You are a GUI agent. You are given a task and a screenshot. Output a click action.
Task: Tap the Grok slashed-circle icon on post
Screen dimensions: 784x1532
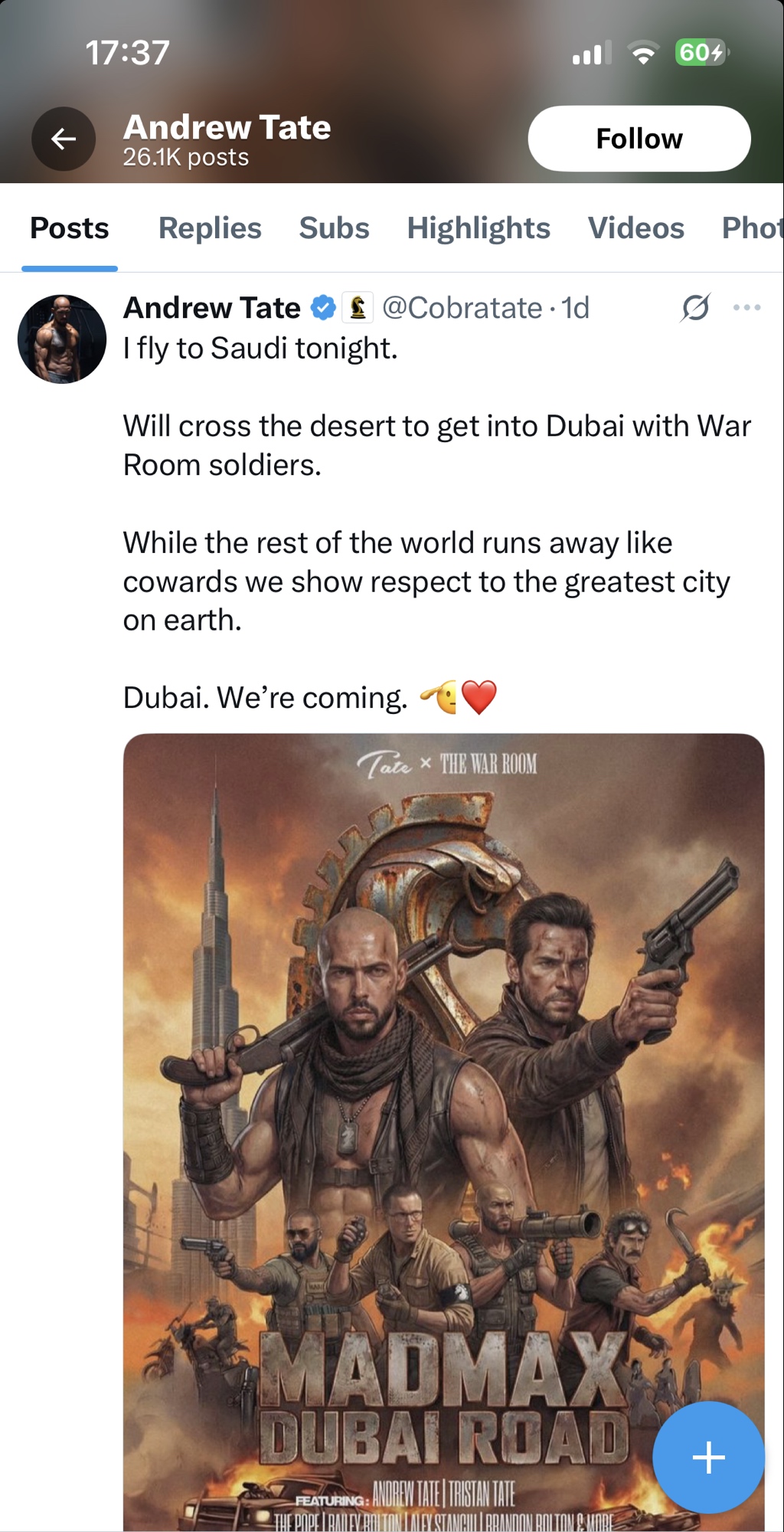(x=695, y=308)
